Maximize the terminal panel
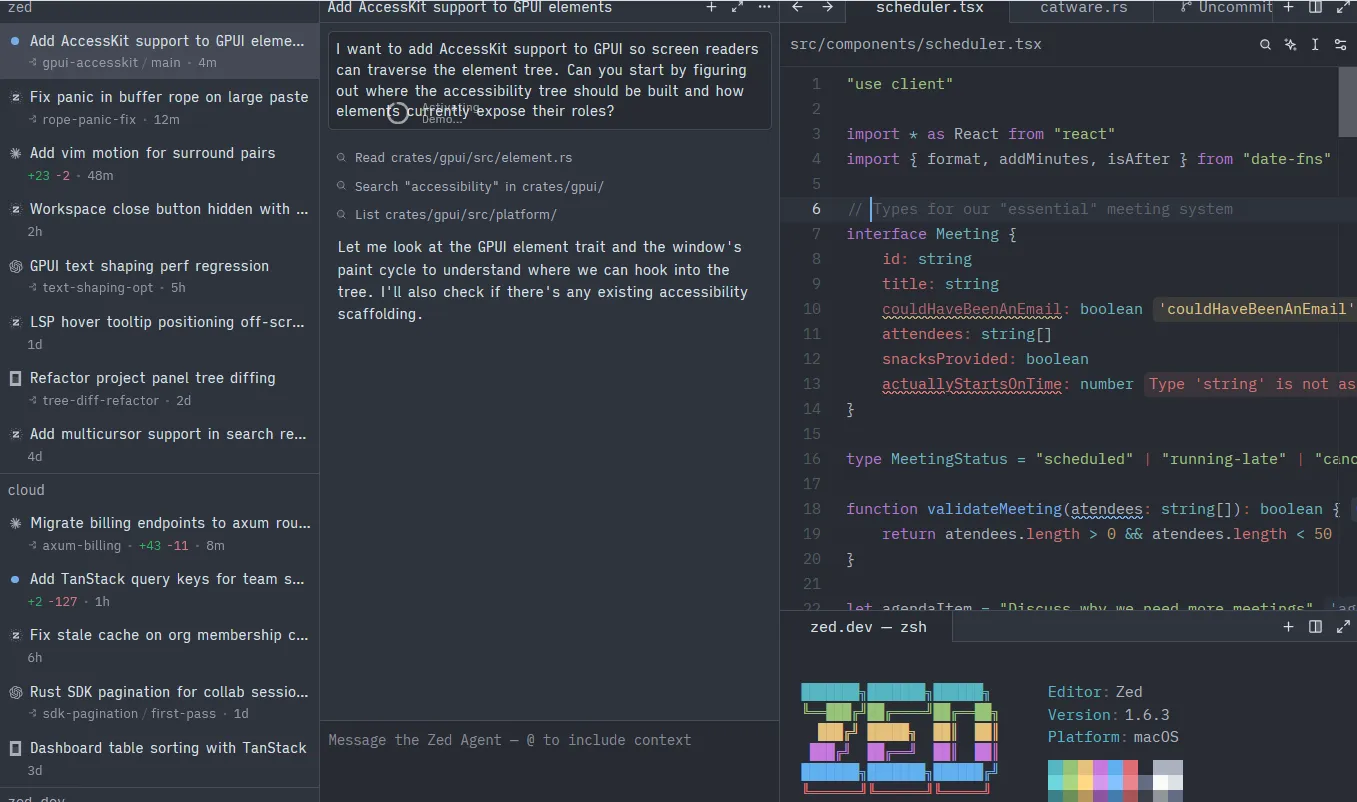This screenshot has height=802, width=1357. tap(1343, 627)
